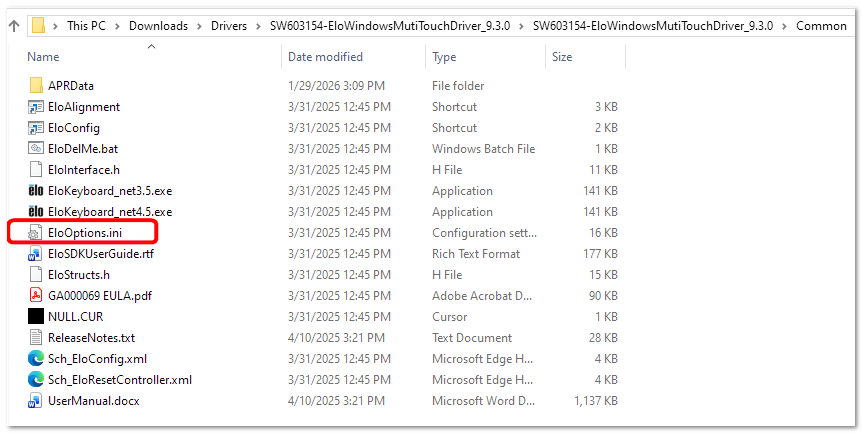The width and height of the screenshot is (862, 433).
Task: Click the Up arrow navigation button
Action: (x=15, y=26)
